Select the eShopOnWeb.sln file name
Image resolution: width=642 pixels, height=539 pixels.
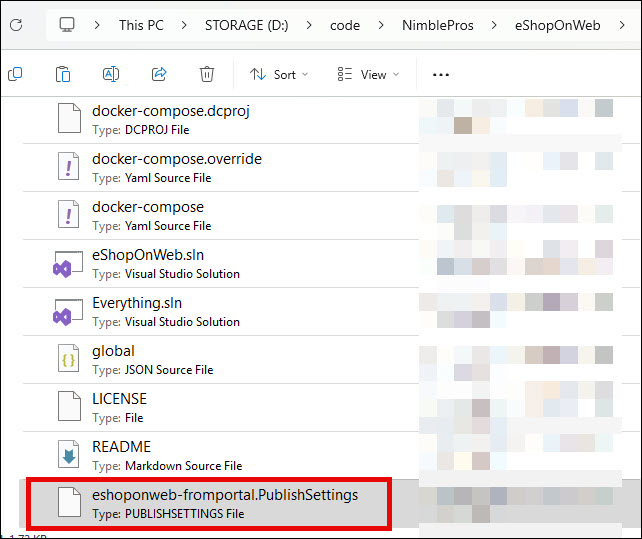pos(148,255)
